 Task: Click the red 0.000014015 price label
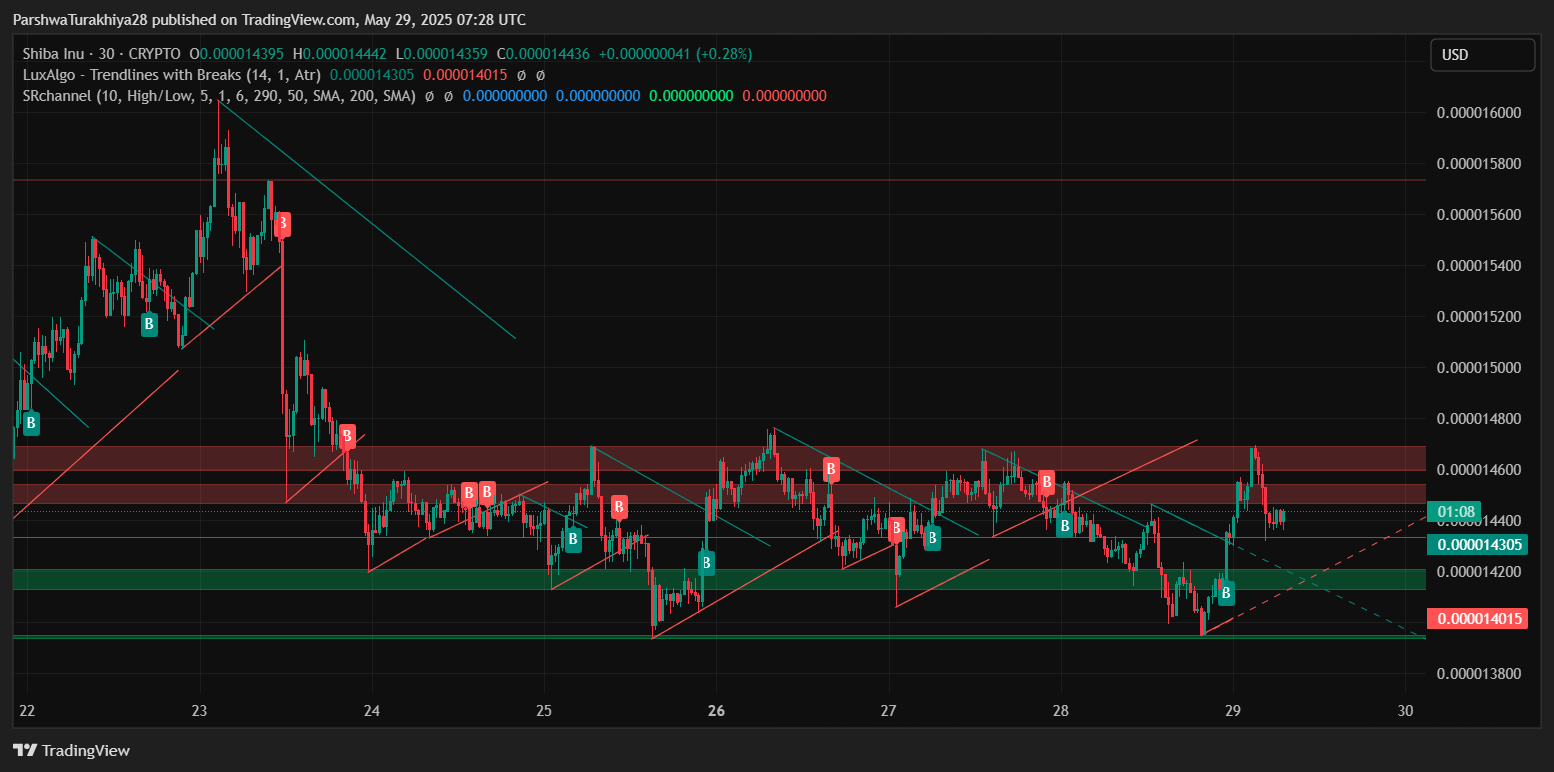1476,619
